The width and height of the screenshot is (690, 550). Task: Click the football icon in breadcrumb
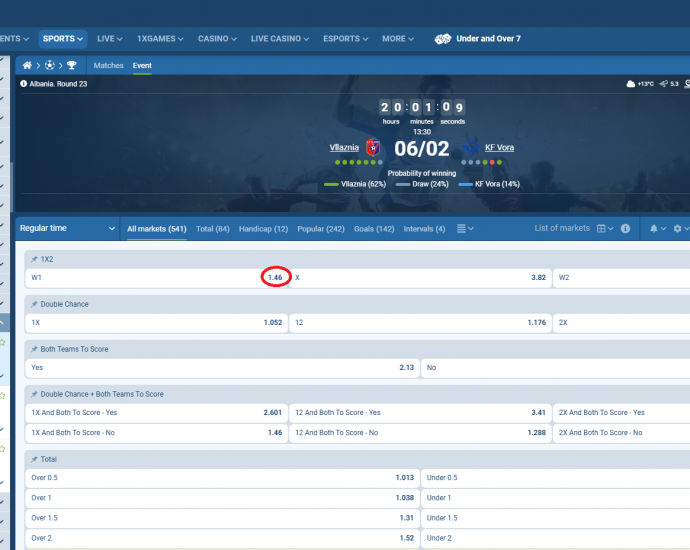pos(50,66)
